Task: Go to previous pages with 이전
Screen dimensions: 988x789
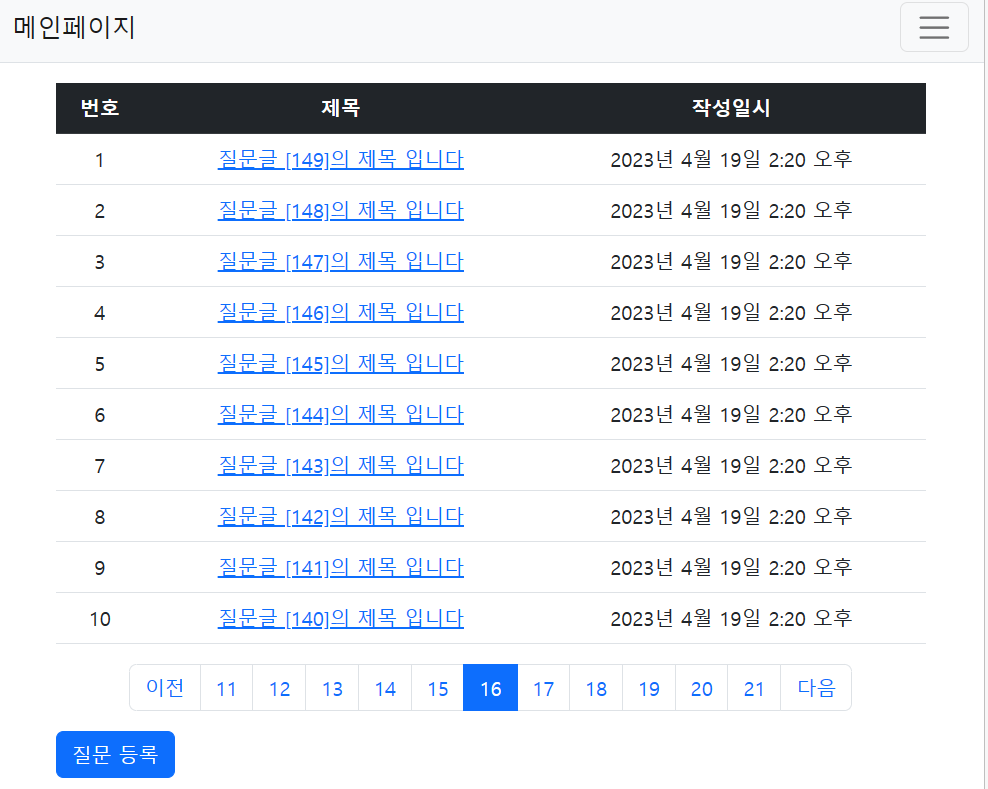Action: [x=165, y=688]
